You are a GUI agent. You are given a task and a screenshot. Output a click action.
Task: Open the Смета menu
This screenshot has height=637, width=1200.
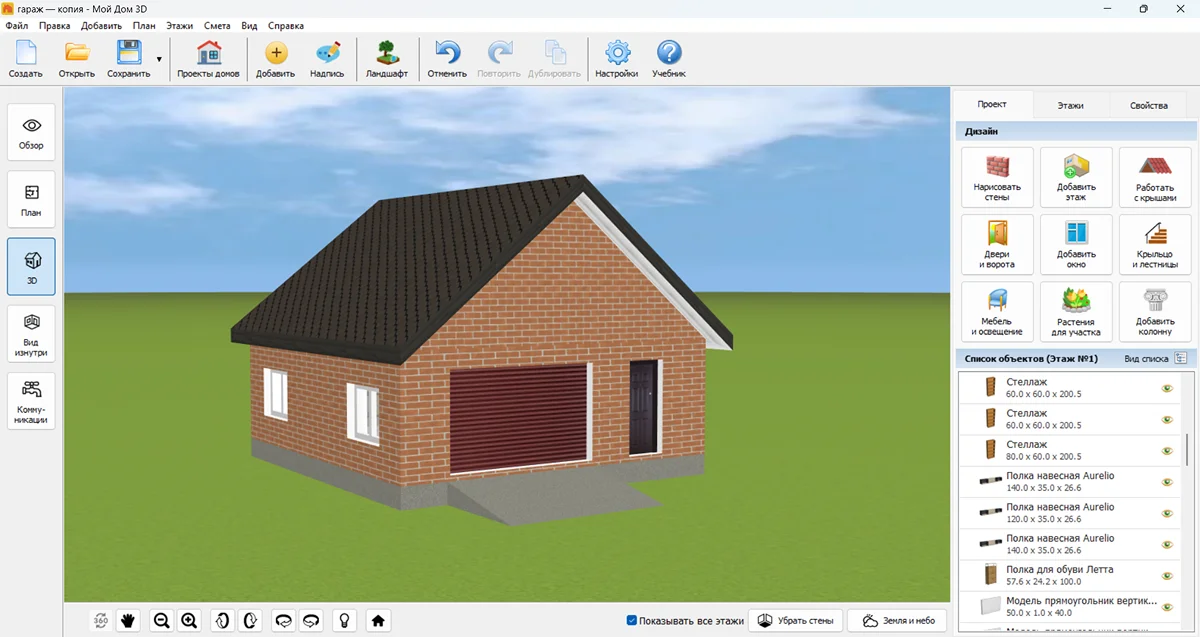[217, 26]
